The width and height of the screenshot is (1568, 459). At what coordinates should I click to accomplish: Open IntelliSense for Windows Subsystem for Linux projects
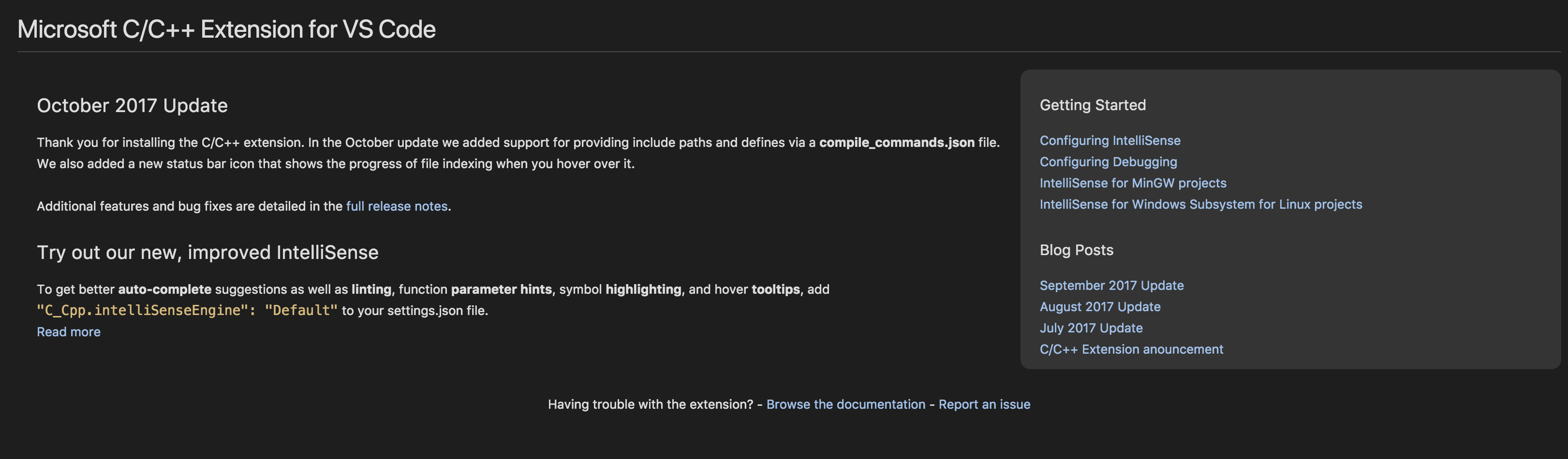pyautogui.click(x=1201, y=205)
